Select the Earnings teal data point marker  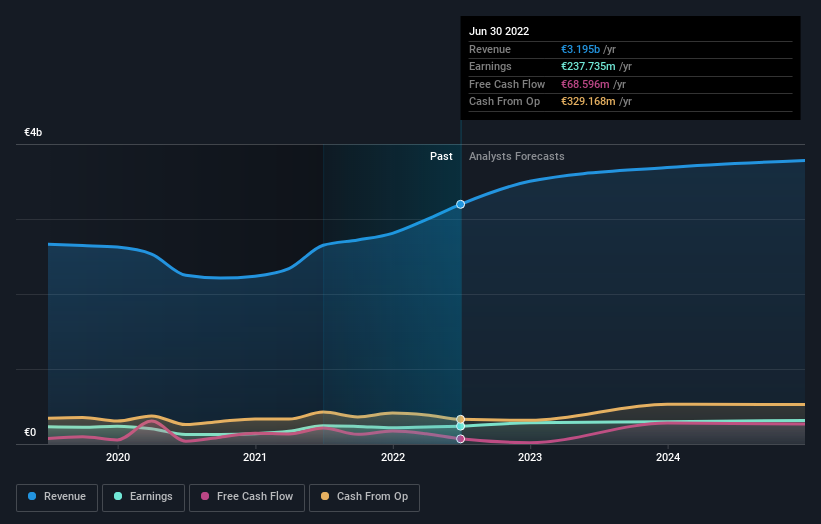click(x=460, y=426)
